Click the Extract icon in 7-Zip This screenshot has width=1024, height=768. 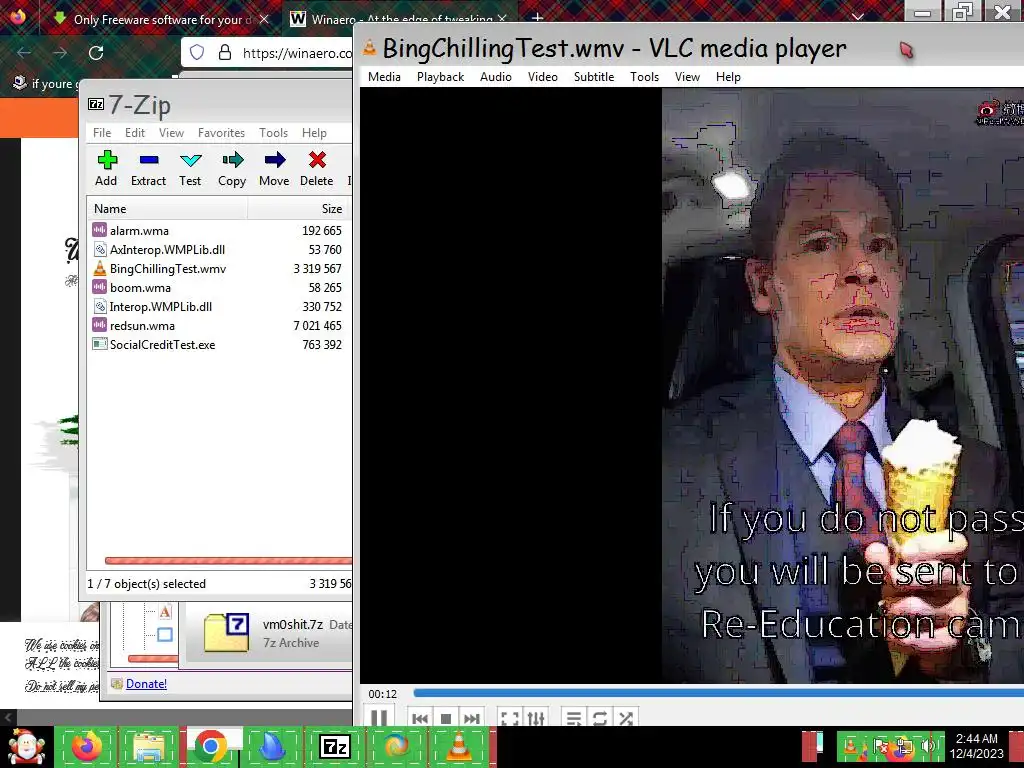[148, 168]
